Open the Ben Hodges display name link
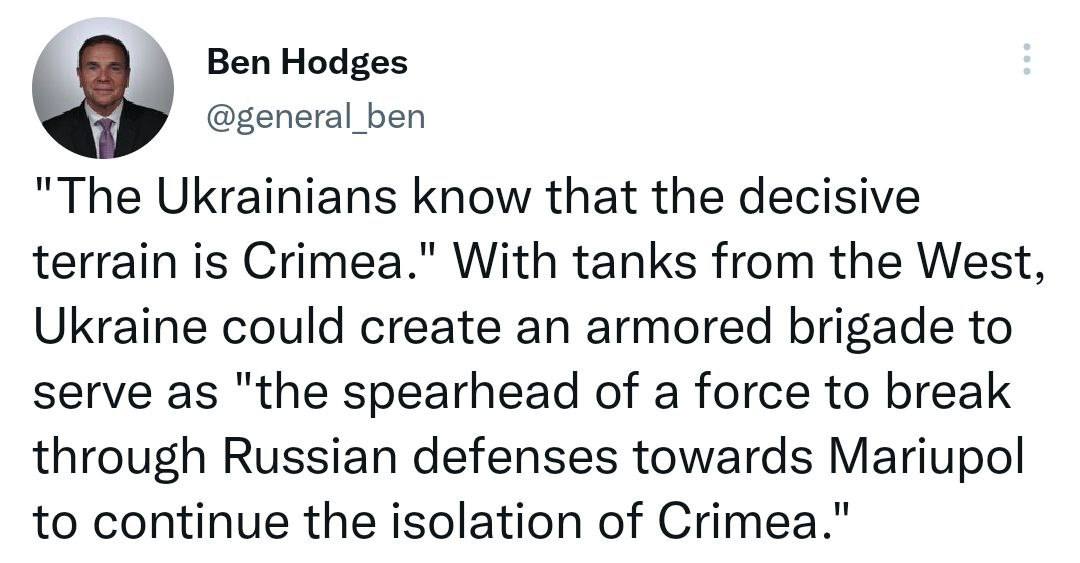Screen dimensions: 1080x563 (307, 63)
